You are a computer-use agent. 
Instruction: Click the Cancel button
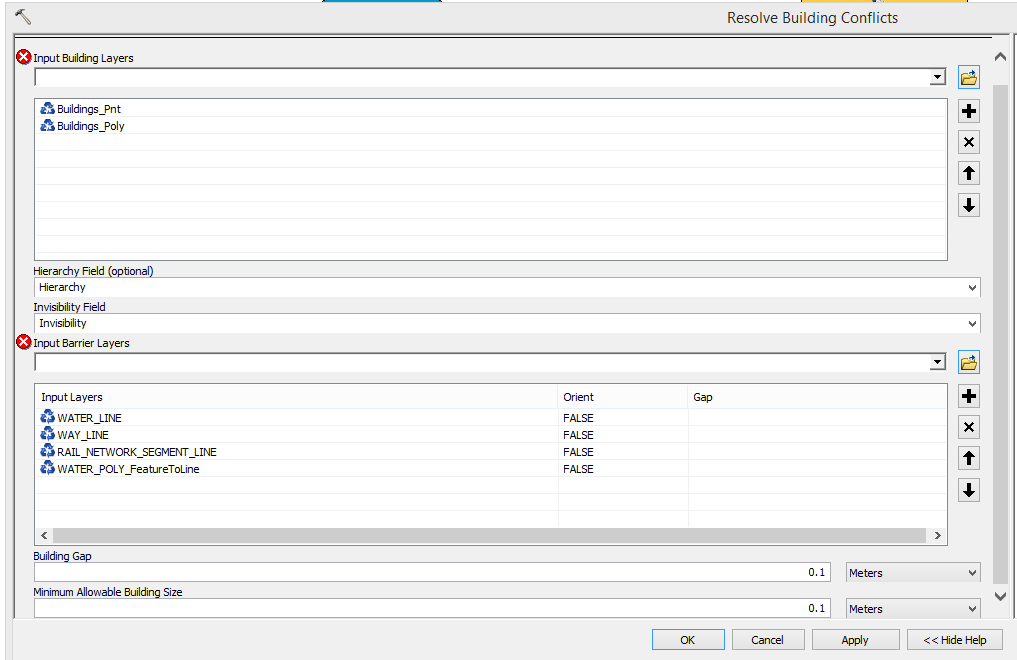click(x=767, y=640)
